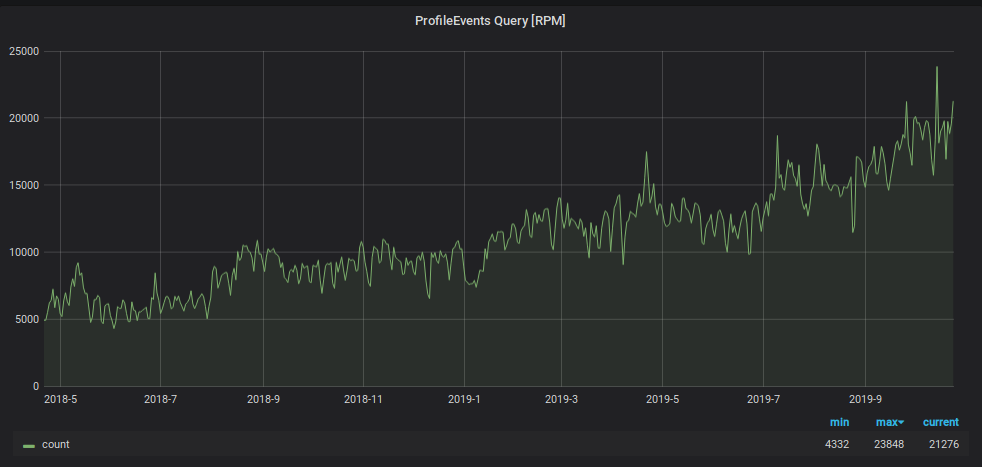Screen dimensions: 982x467
Task: Click the 2018-7 x-axis label
Action: pyautogui.click(x=160, y=398)
